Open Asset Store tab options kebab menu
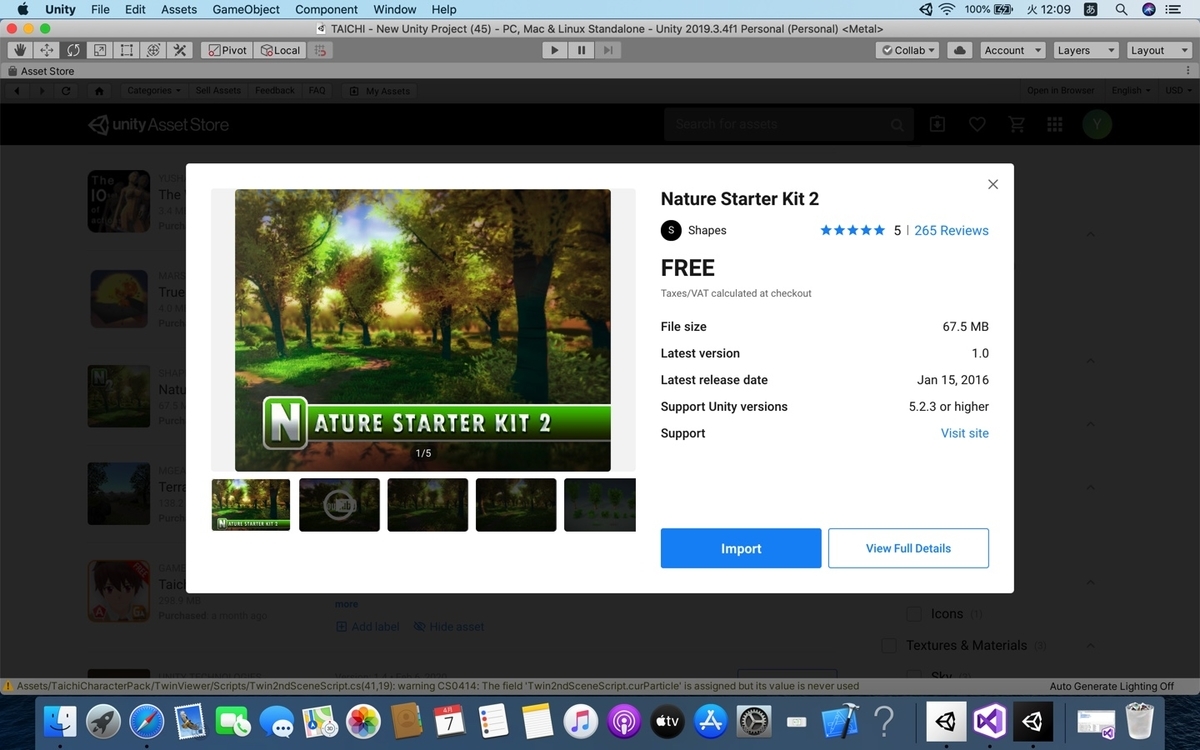Viewport: 1200px width, 750px height. [1189, 71]
